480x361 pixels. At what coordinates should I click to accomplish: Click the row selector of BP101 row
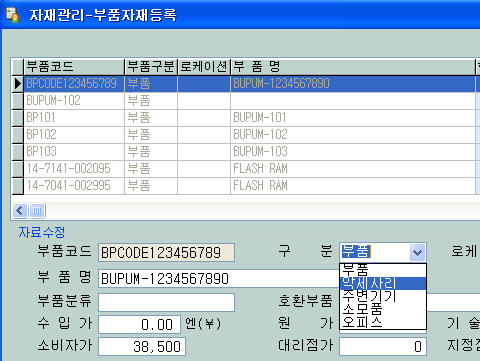pyautogui.click(x=18, y=118)
